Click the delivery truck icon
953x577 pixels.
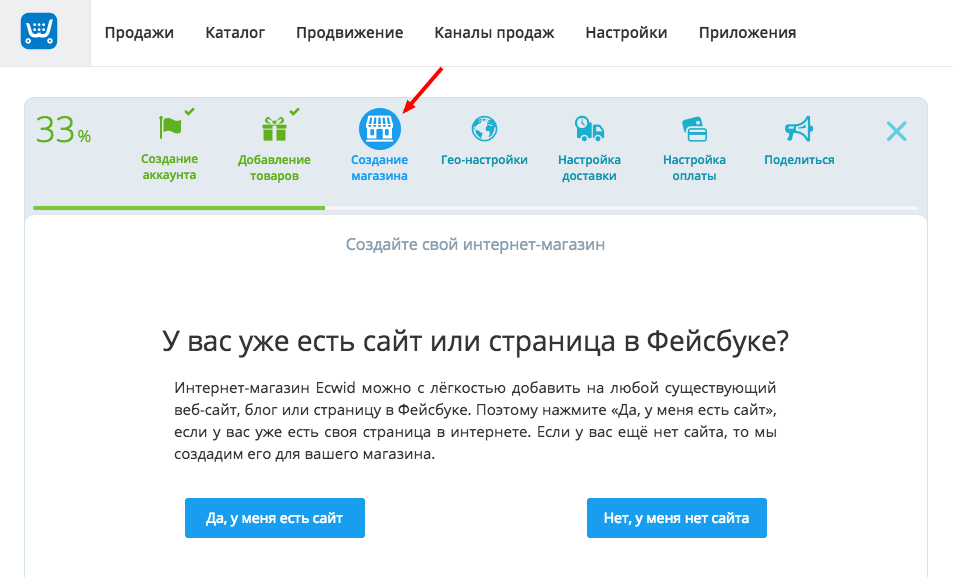pyautogui.click(x=589, y=128)
